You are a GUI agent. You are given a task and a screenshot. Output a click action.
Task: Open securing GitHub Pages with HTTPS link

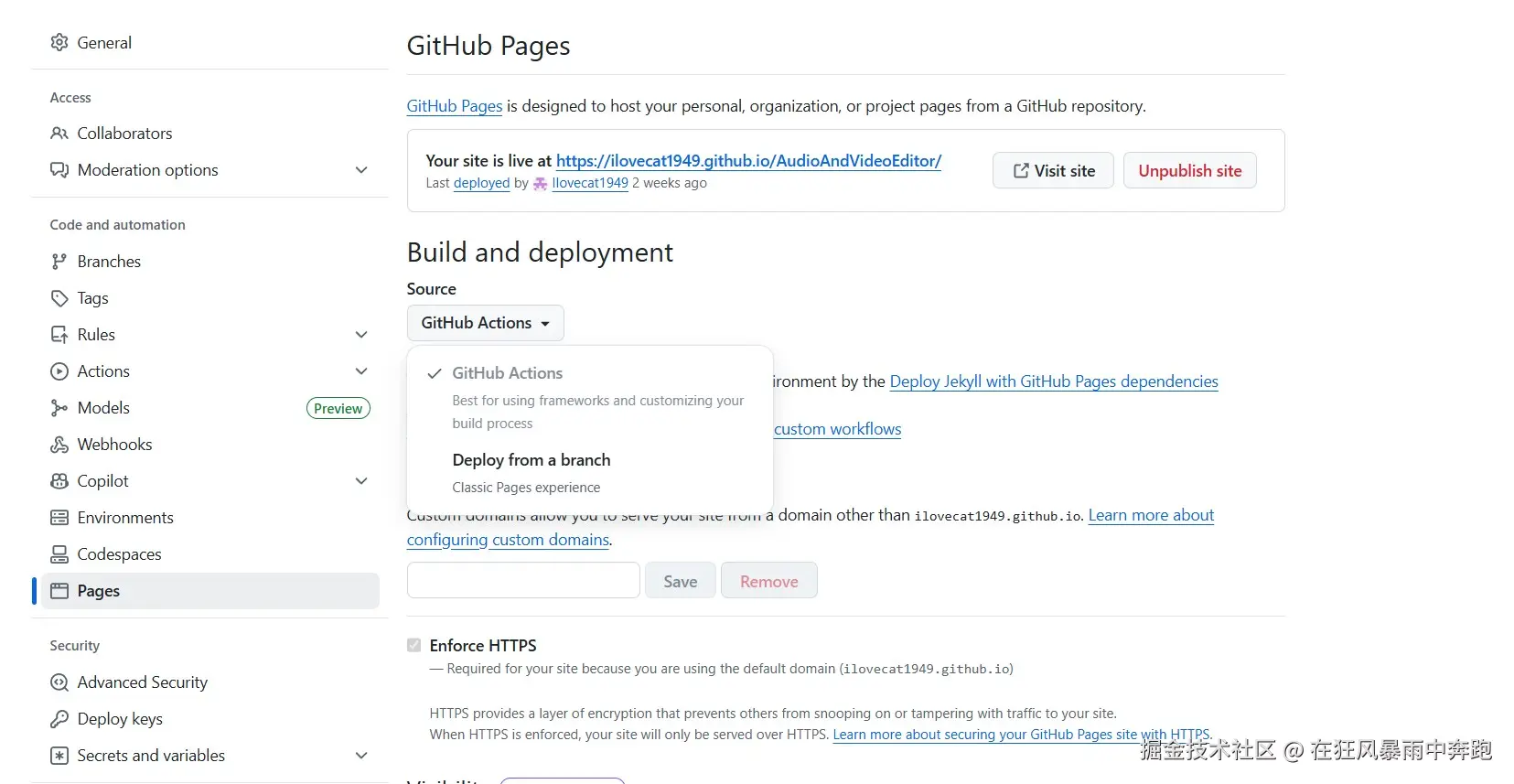(1021, 735)
